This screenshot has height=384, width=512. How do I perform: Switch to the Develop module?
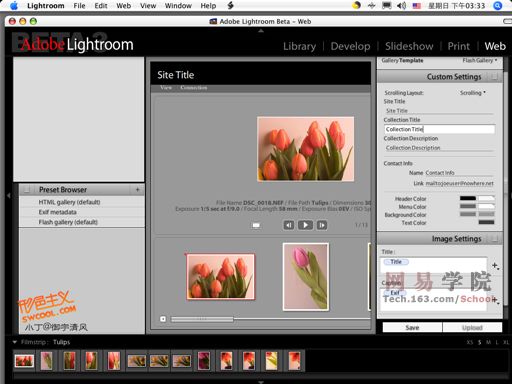[350, 46]
